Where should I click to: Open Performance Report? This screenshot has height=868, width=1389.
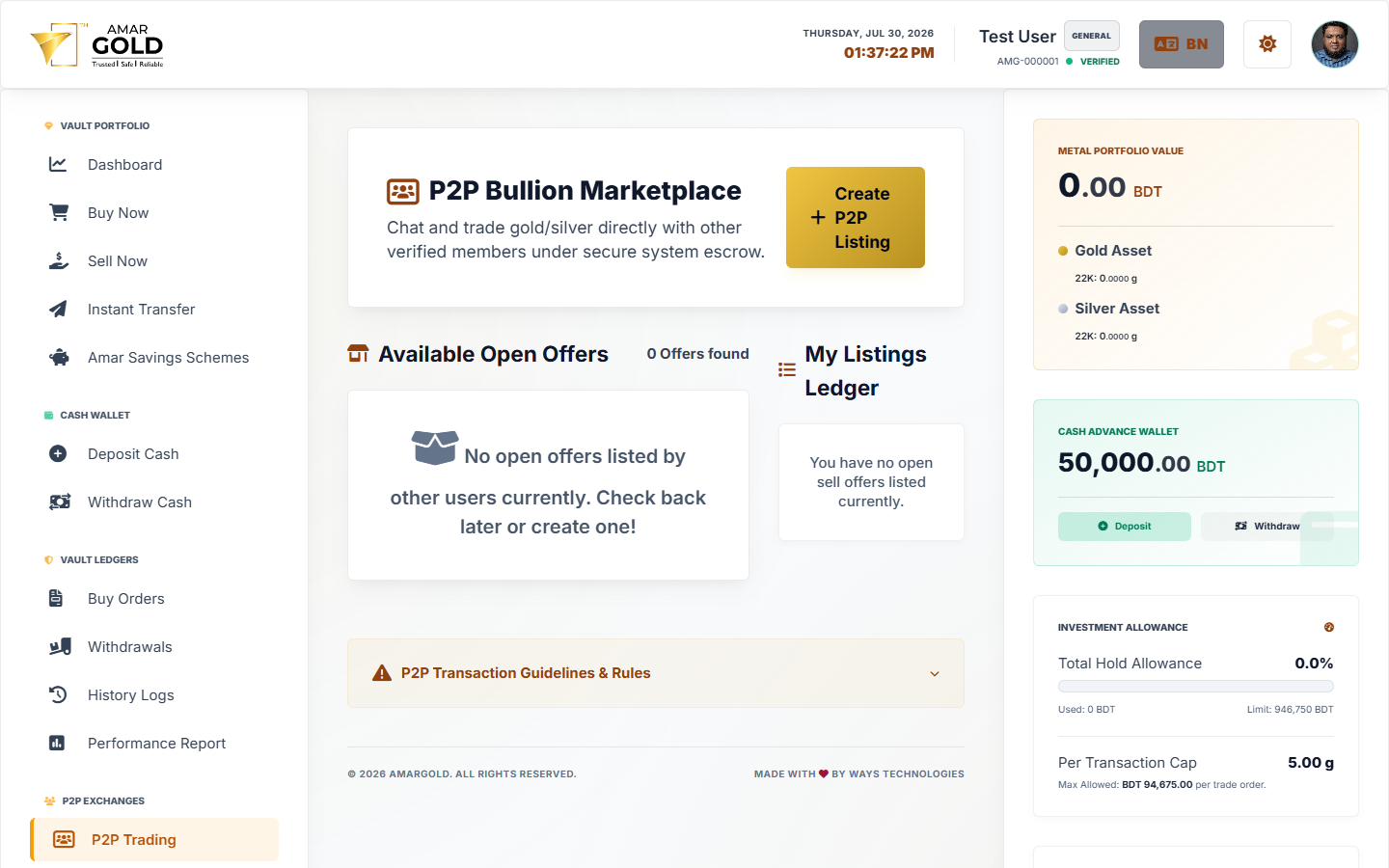(x=154, y=743)
